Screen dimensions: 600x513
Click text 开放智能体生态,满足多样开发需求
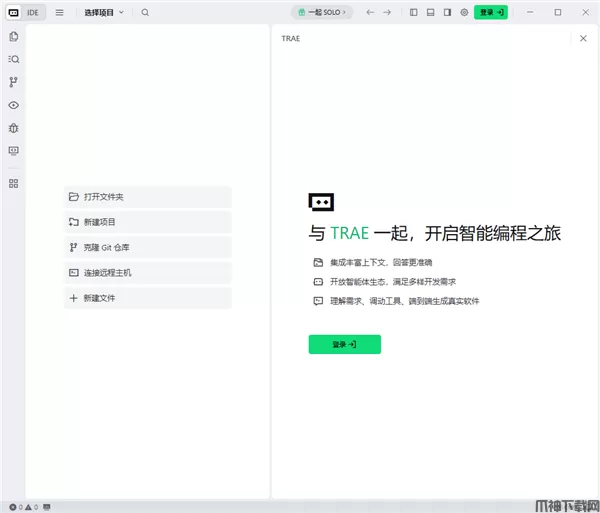pyautogui.click(x=393, y=282)
